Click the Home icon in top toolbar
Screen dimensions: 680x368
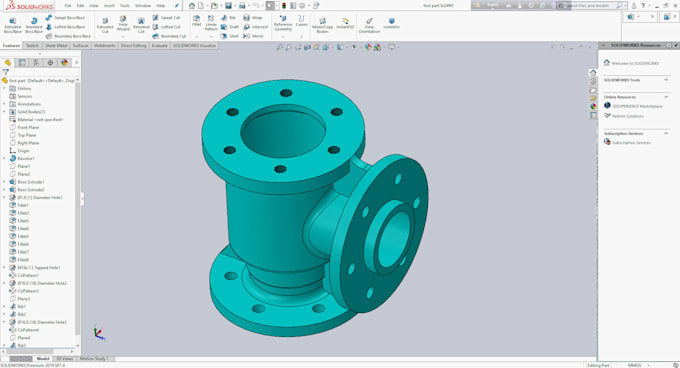(x=192, y=6)
